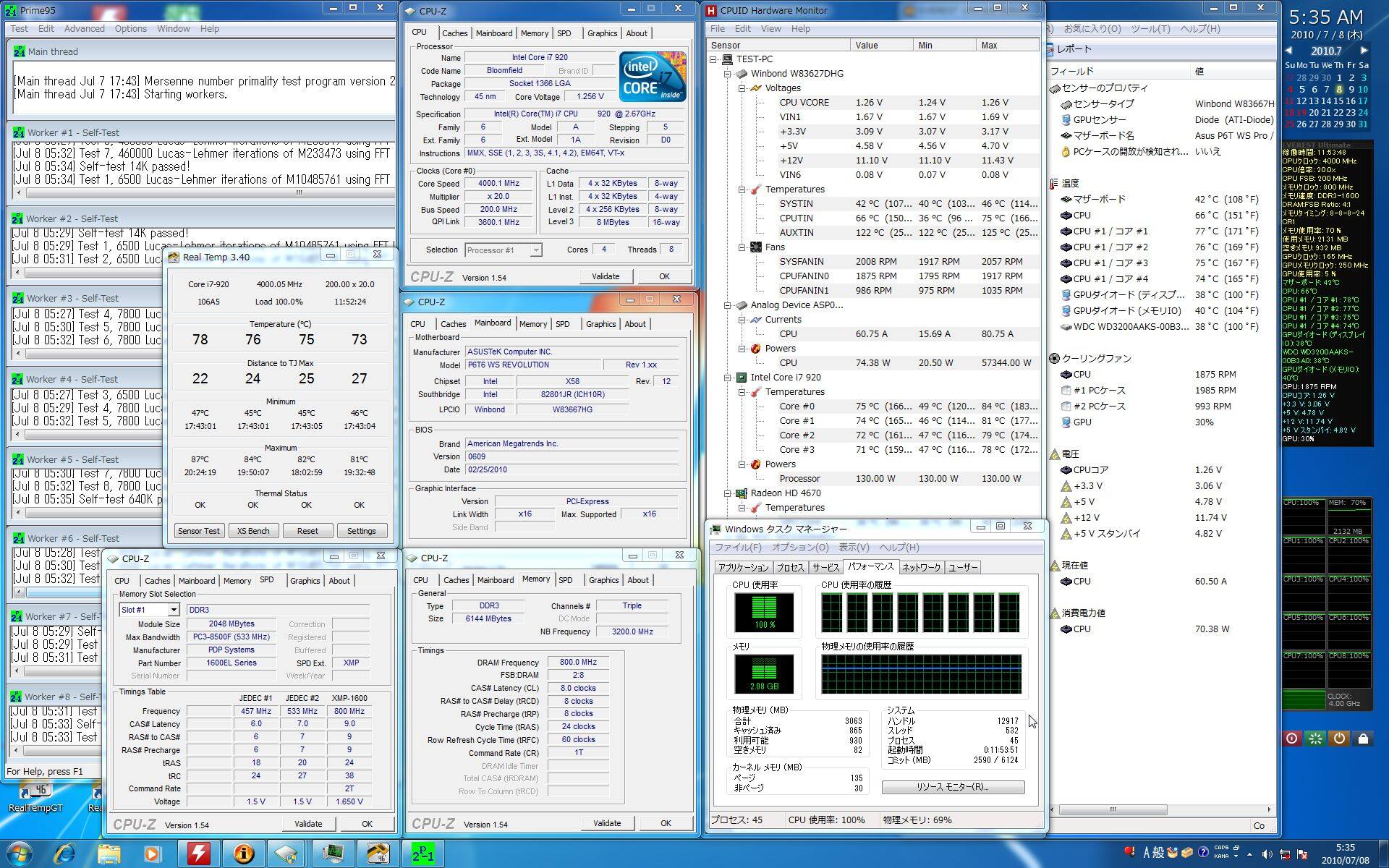The width and height of the screenshot is (1389, 868).
Task: Click the green restart gadget button
Action: click(1316, 739)
